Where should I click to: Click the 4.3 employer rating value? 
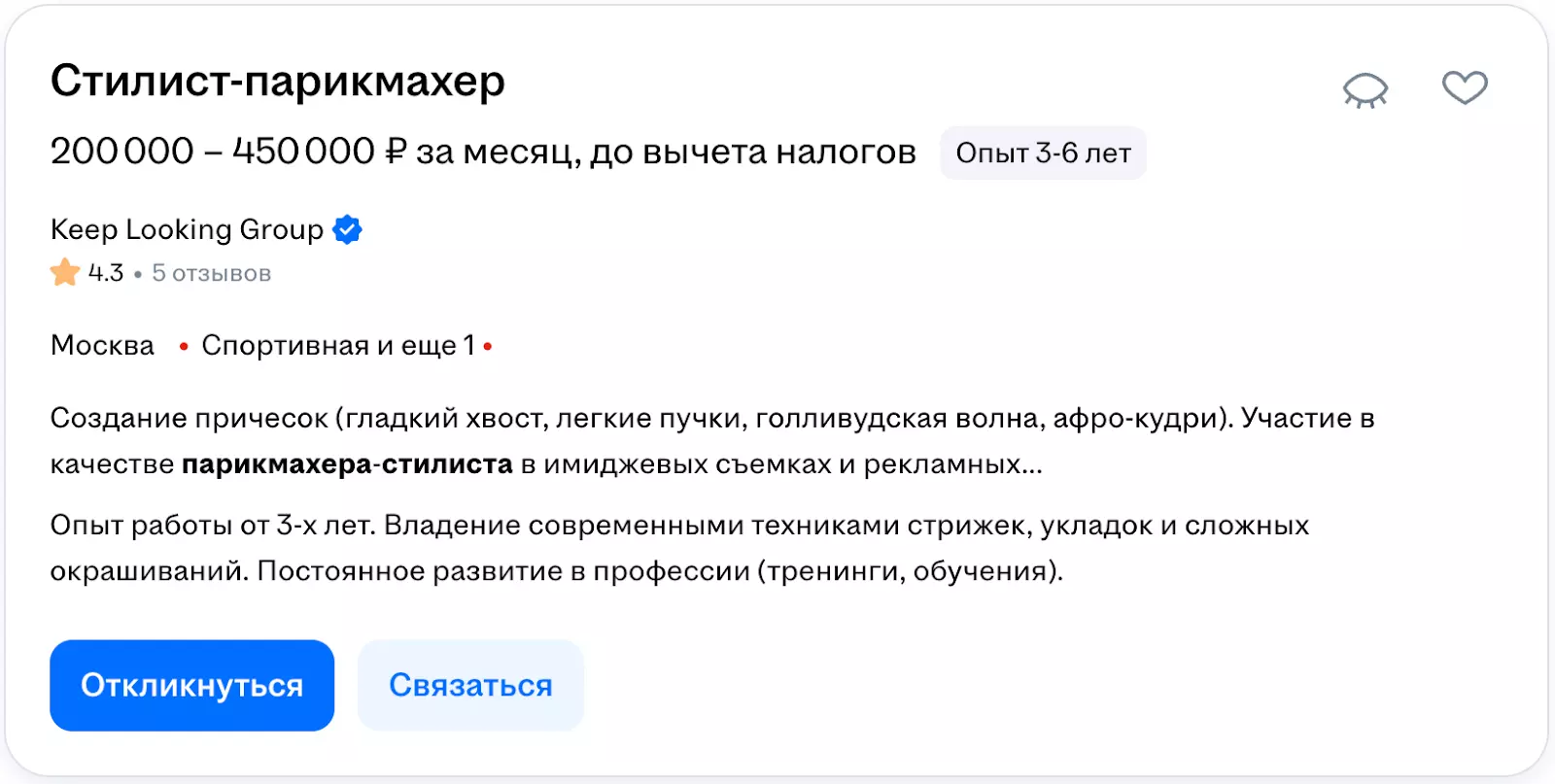(x=106, y=273)
